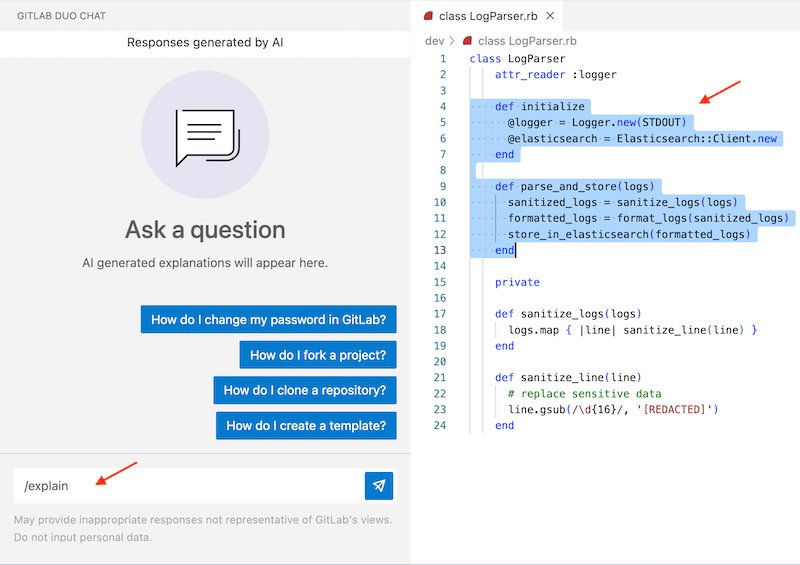
Task: Open the dev folder breadcrumb
Action: point(434,41)
